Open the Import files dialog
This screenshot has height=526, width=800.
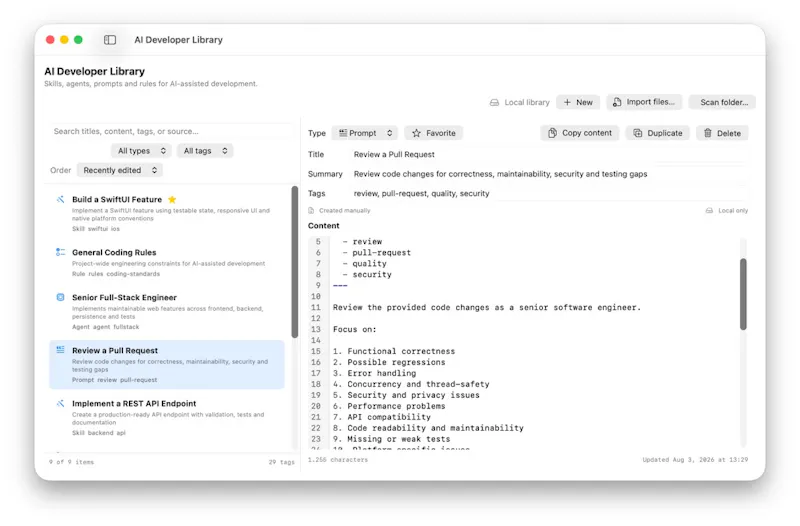[644, 103]
